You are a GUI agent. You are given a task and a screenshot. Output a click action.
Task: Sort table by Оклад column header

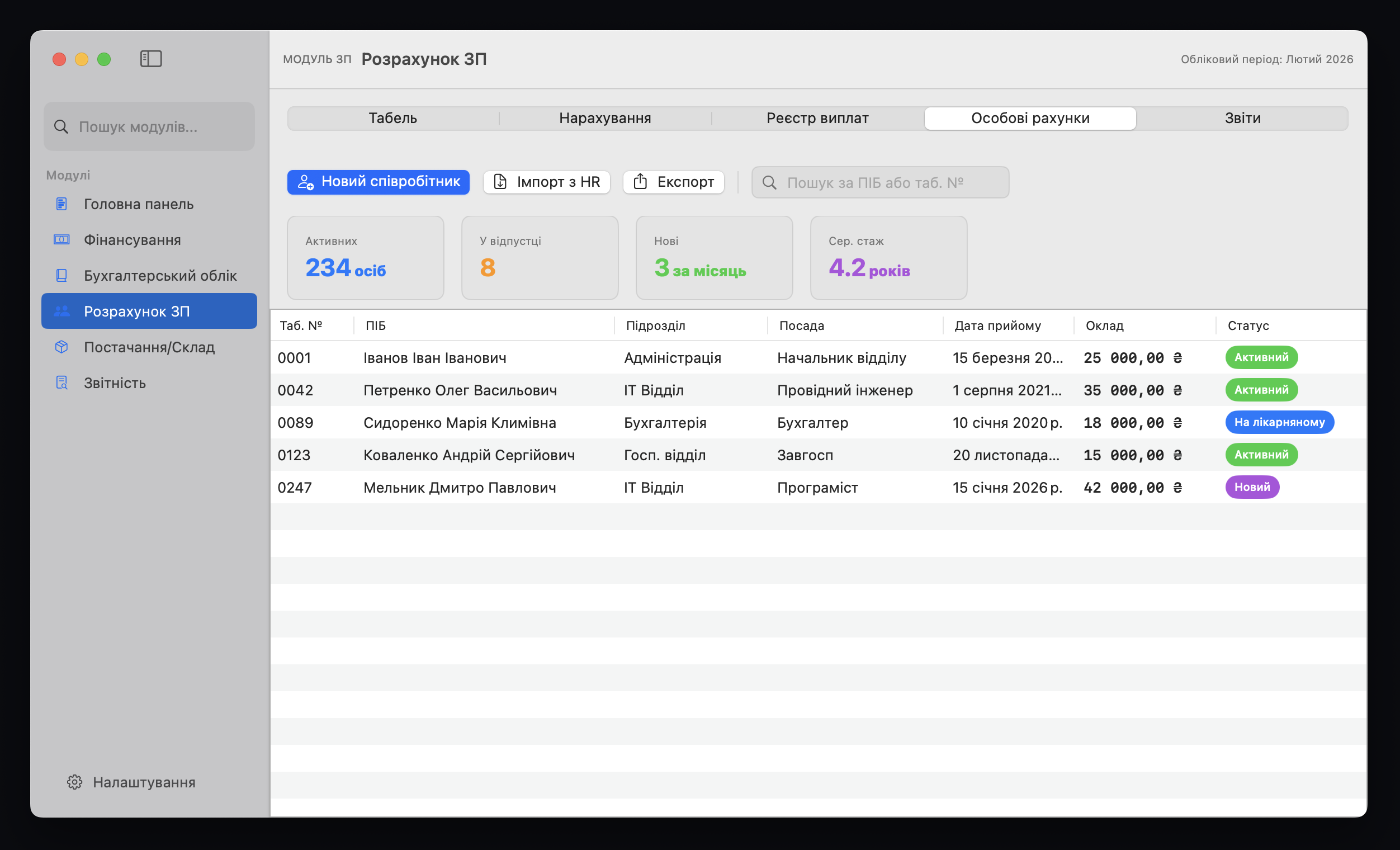pos(1104,325)
